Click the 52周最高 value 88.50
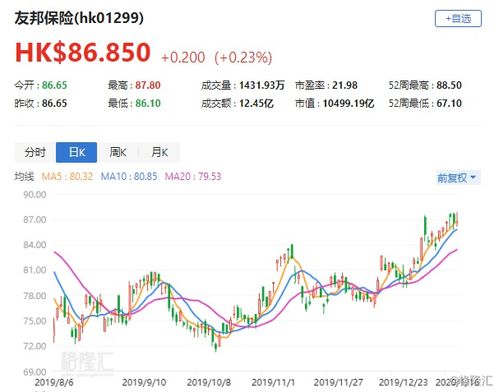The height and width of the screenshot is (392, 499). coord(449,85)
